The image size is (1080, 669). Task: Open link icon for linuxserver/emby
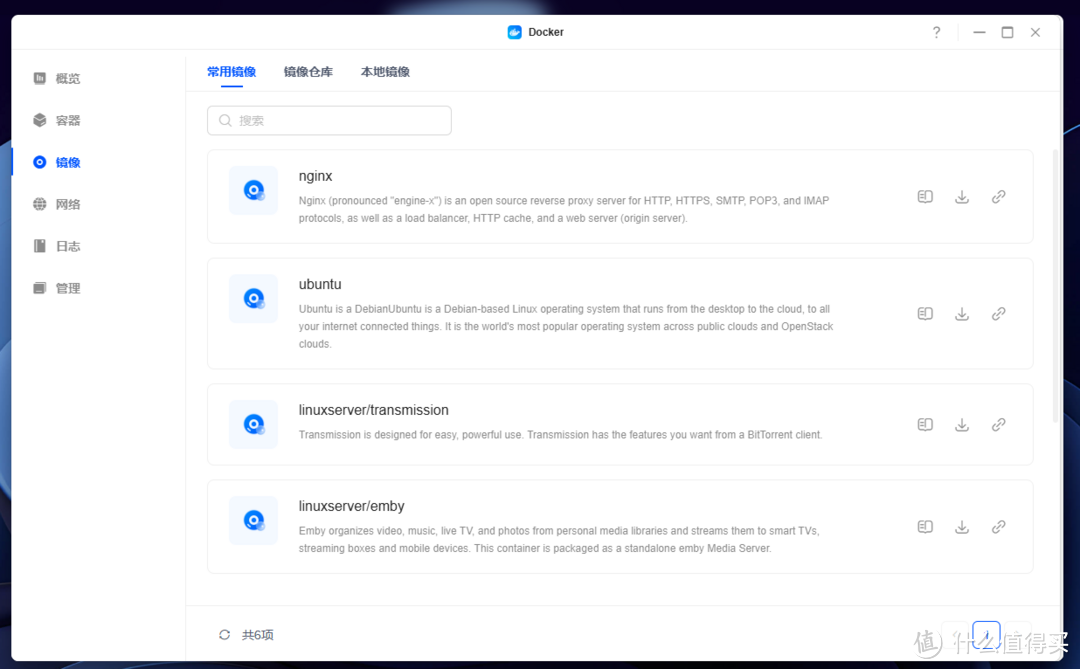[x=999, y=527]
